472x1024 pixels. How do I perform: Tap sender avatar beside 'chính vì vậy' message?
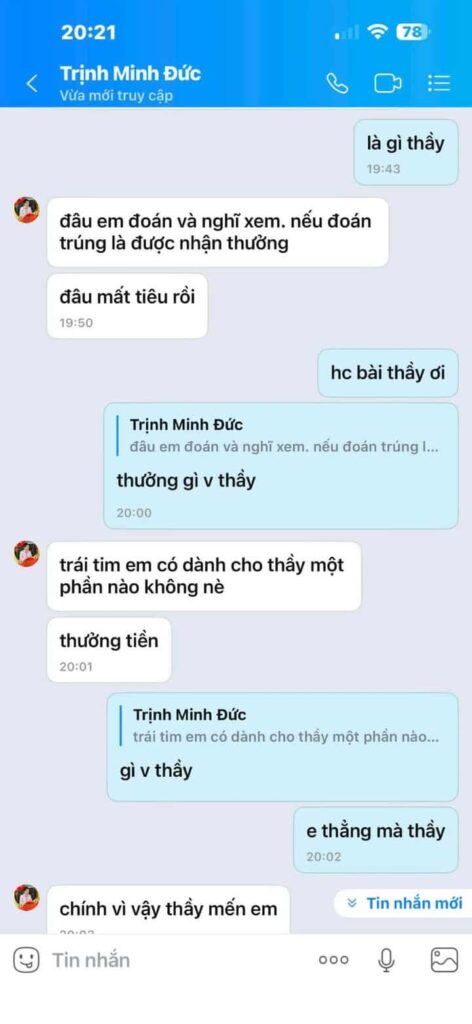[27, 897]
